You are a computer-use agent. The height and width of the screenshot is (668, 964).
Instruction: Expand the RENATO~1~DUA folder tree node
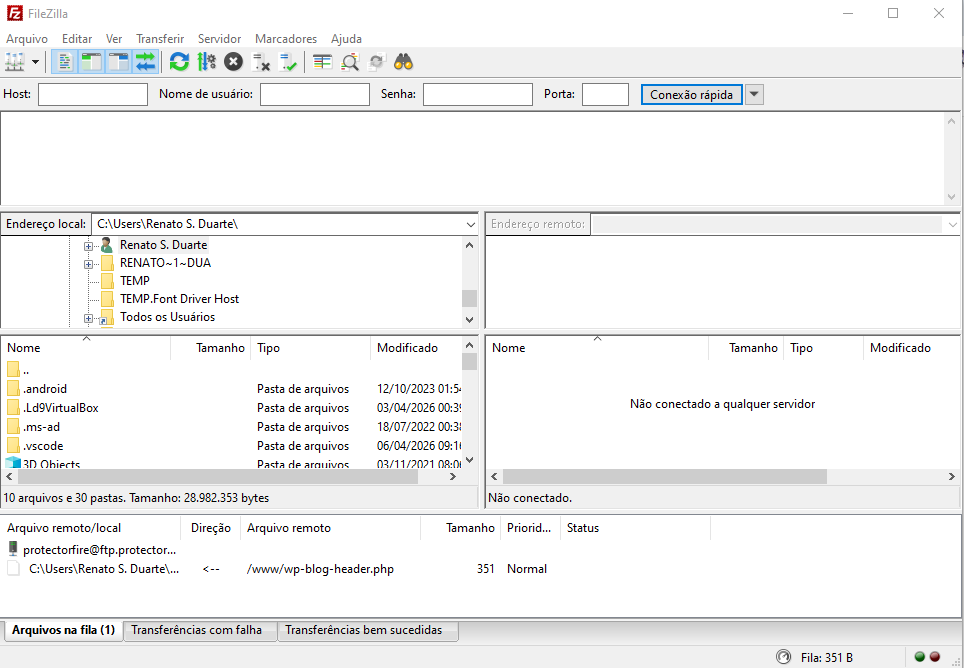coord(89,264)
